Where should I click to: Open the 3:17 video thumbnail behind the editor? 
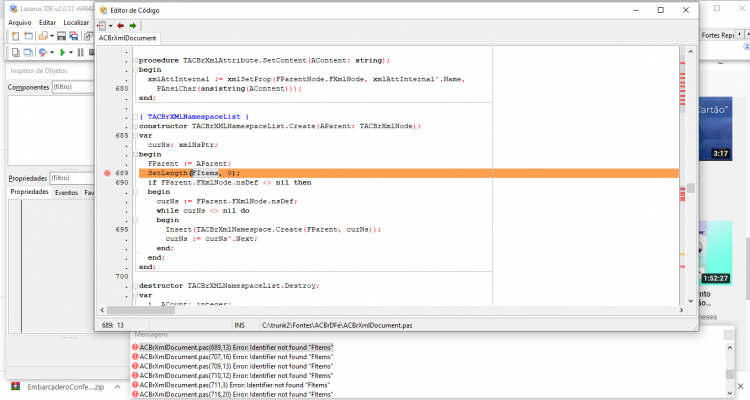pyautogui.click(x=715, y=131)
